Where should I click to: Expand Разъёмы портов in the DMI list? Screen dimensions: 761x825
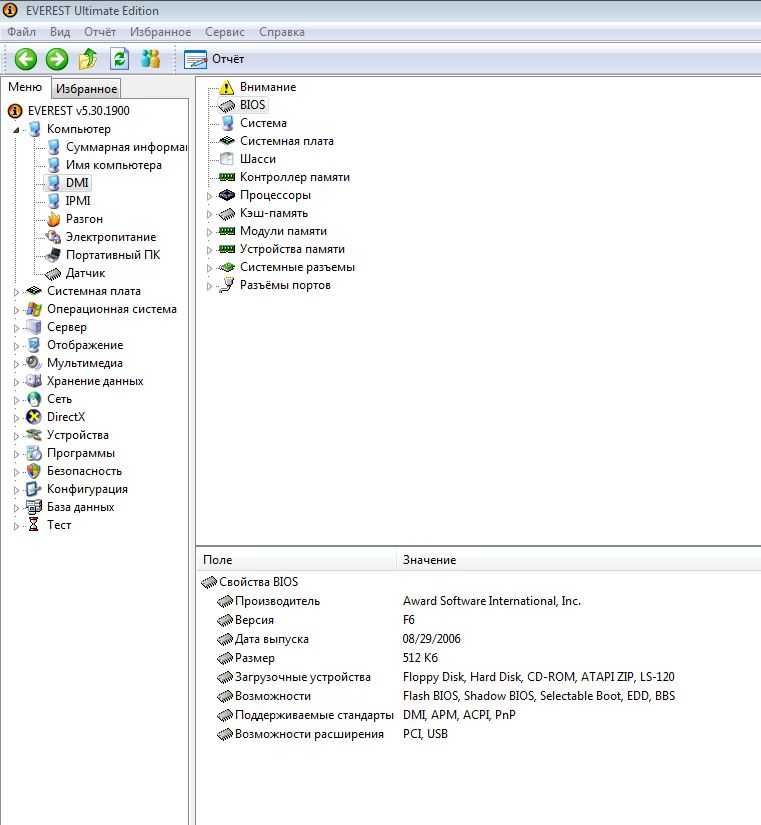pyautogui.click(x=209, y=286)
